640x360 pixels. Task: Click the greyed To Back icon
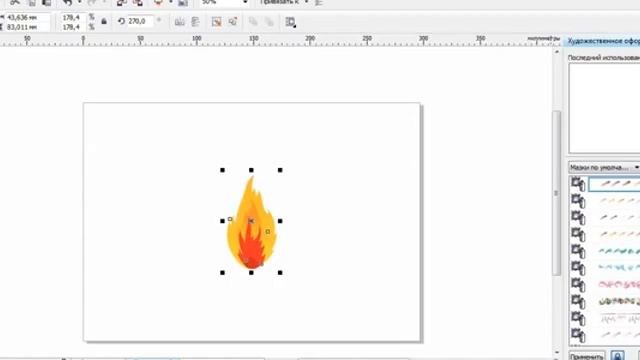(x=269, y=22)
